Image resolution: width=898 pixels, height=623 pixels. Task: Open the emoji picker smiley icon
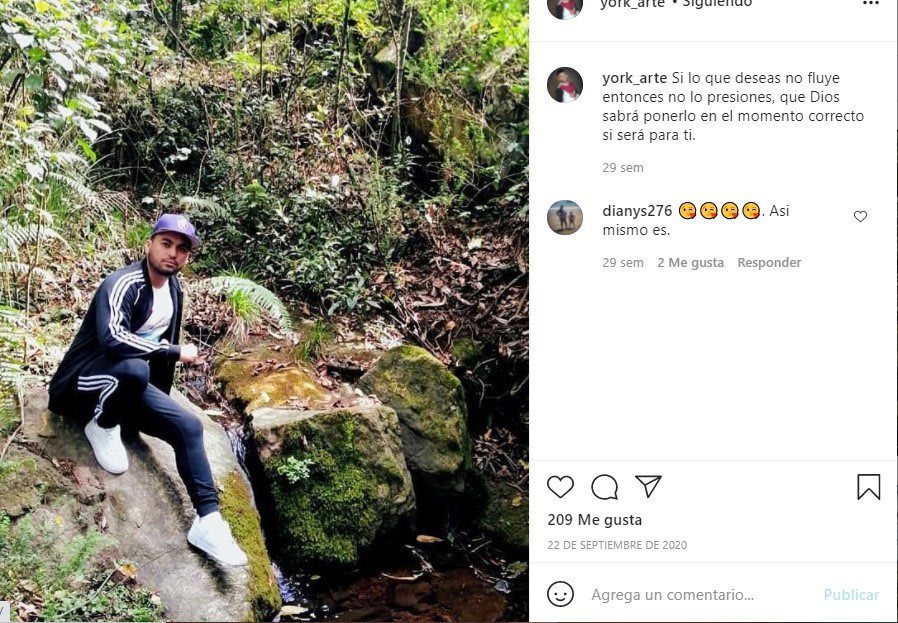pos(561,594)
